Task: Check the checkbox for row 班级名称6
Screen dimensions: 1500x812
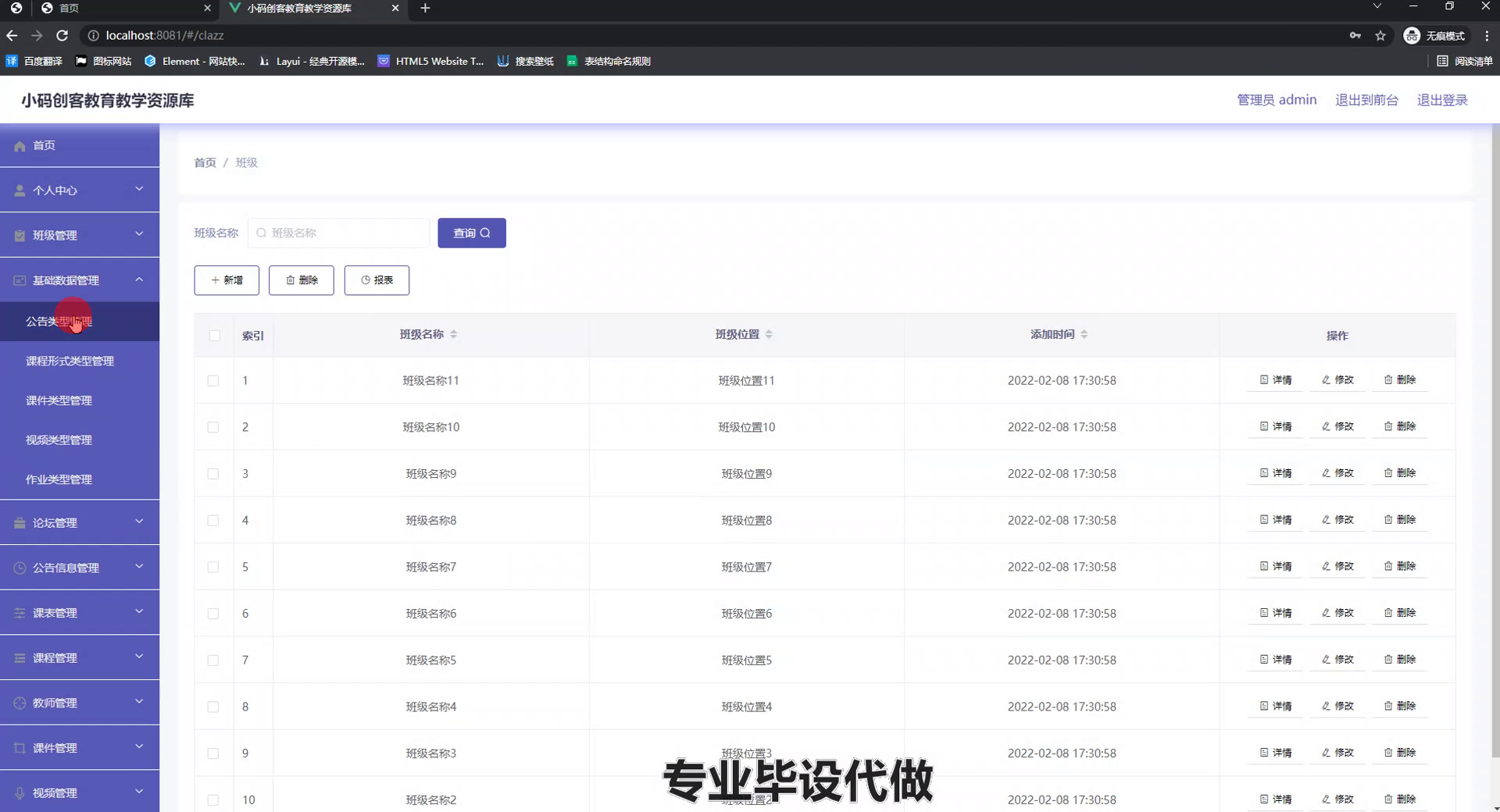Action: coord(212,614)
